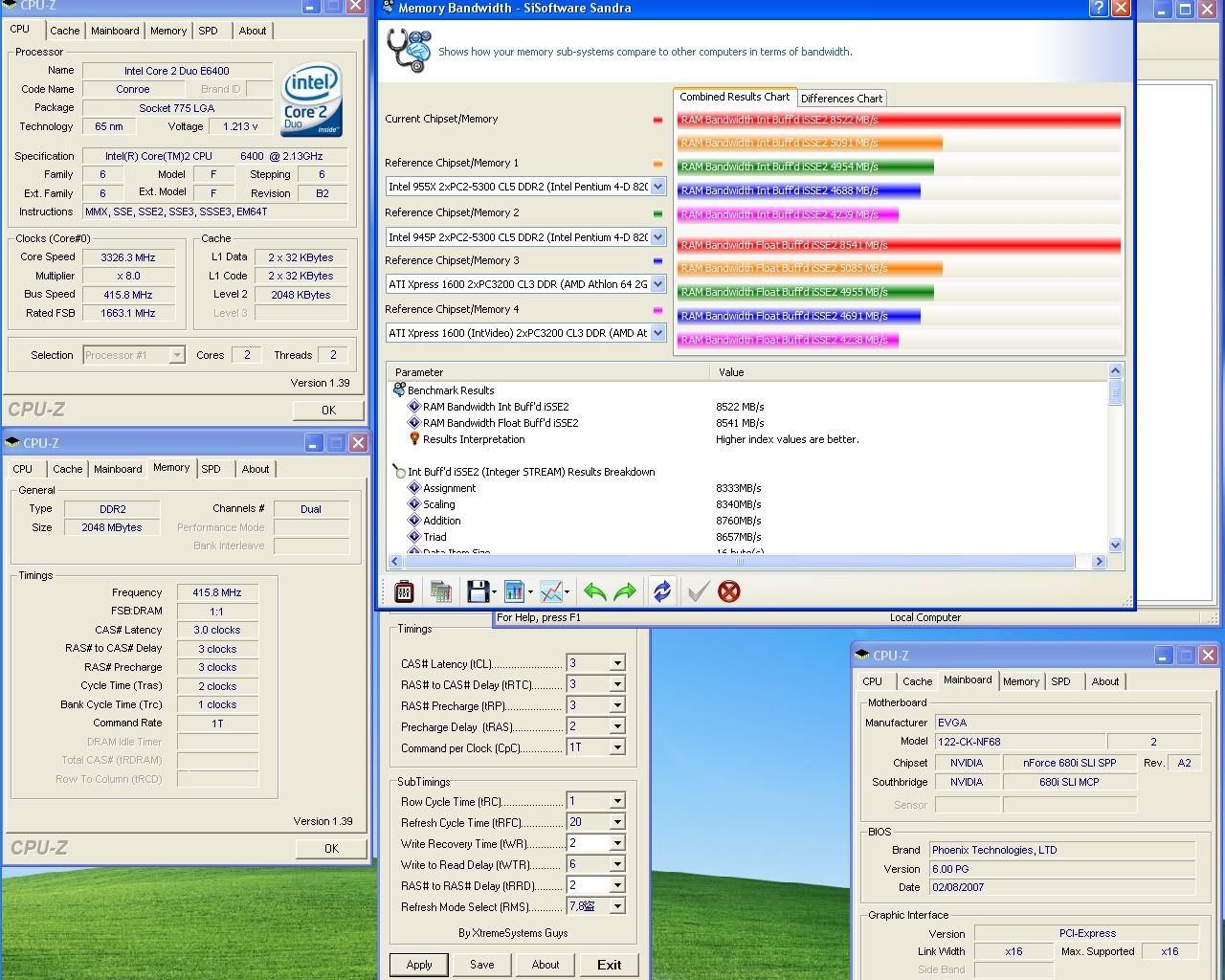Open the Write to Read Delay (tWTR) dropdown
Viewport: 1225px width, 980px height.
point(617,864)
